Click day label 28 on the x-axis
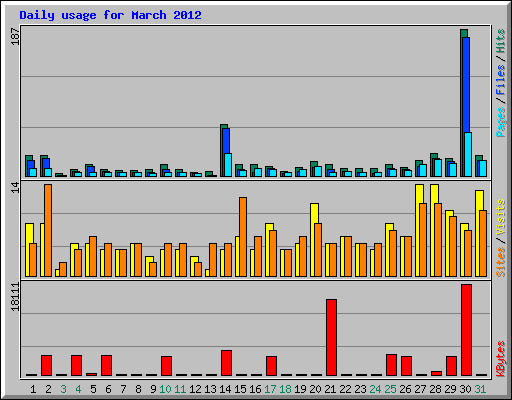The image size is (512, 400). [435, 389]
